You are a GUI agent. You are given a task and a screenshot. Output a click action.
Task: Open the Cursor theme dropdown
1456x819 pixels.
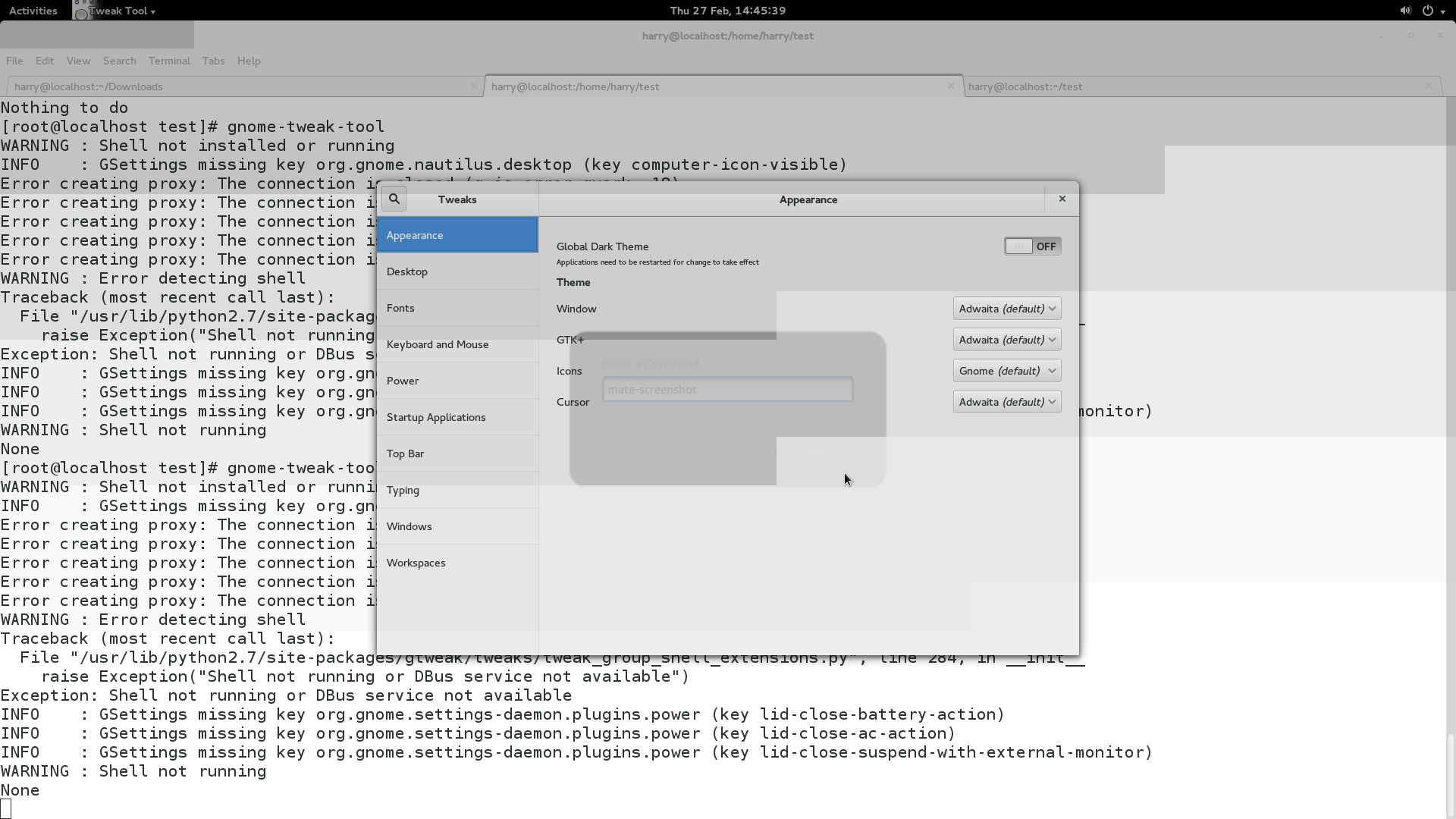[x=1007, y=402]
